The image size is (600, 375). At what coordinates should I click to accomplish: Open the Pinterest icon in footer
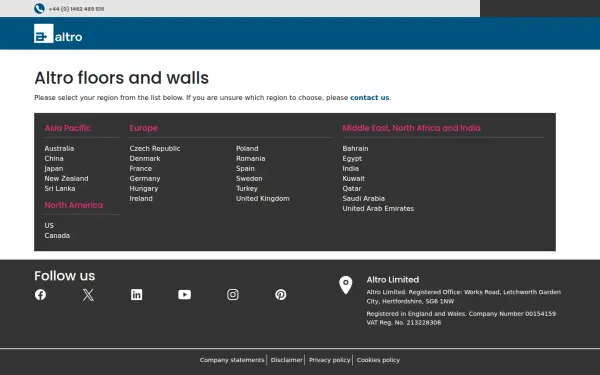pos(280,295)
